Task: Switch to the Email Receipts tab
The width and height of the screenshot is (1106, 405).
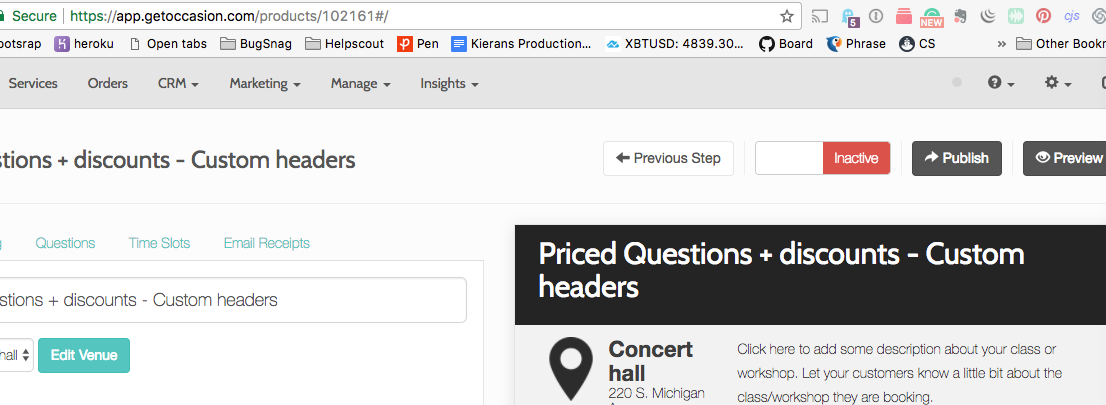Action: point(267,243)
